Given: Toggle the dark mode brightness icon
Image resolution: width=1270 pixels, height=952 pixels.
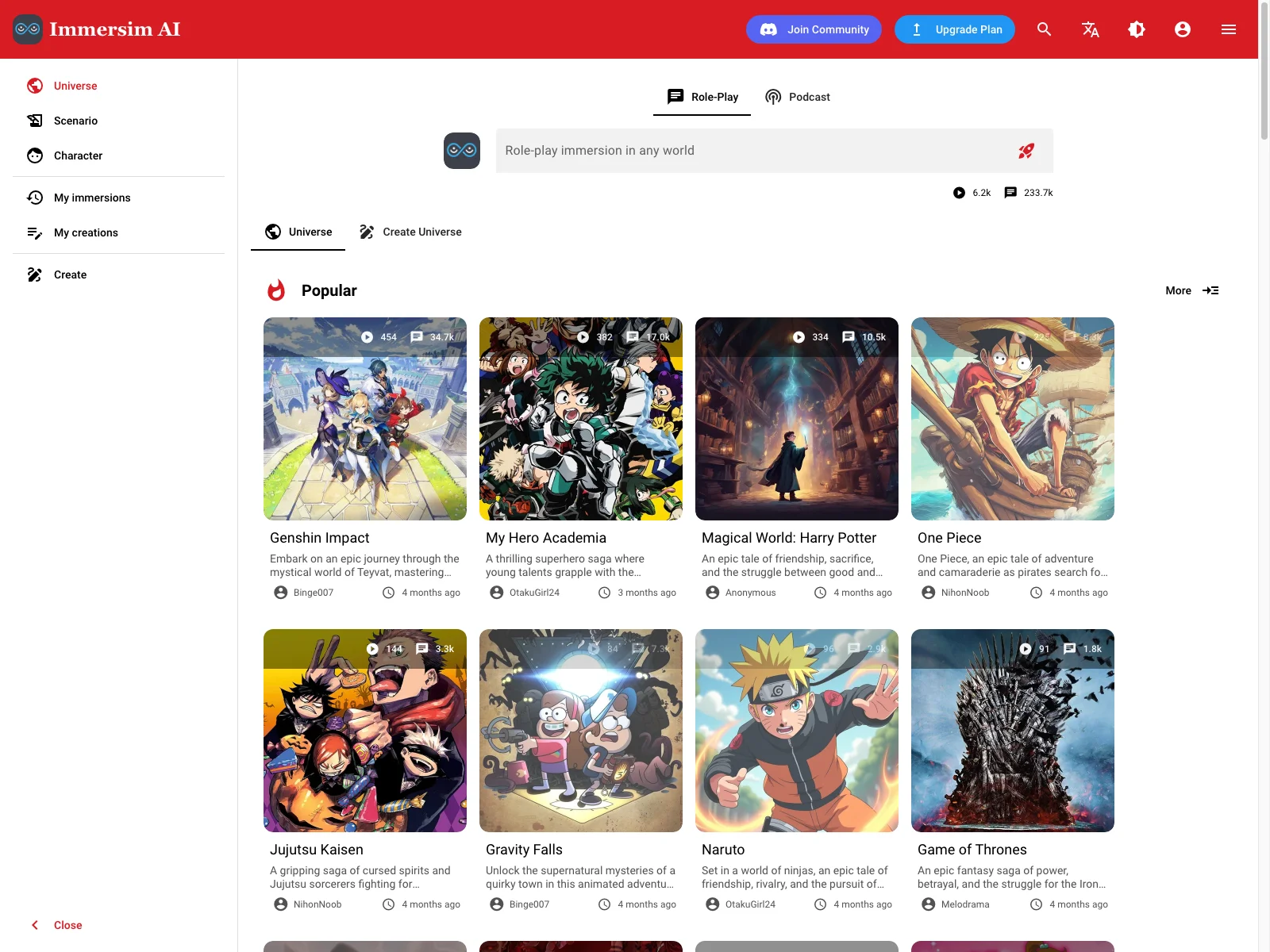Looking at the screenshot, I should pyautogui.click(x=1137, y=29).
